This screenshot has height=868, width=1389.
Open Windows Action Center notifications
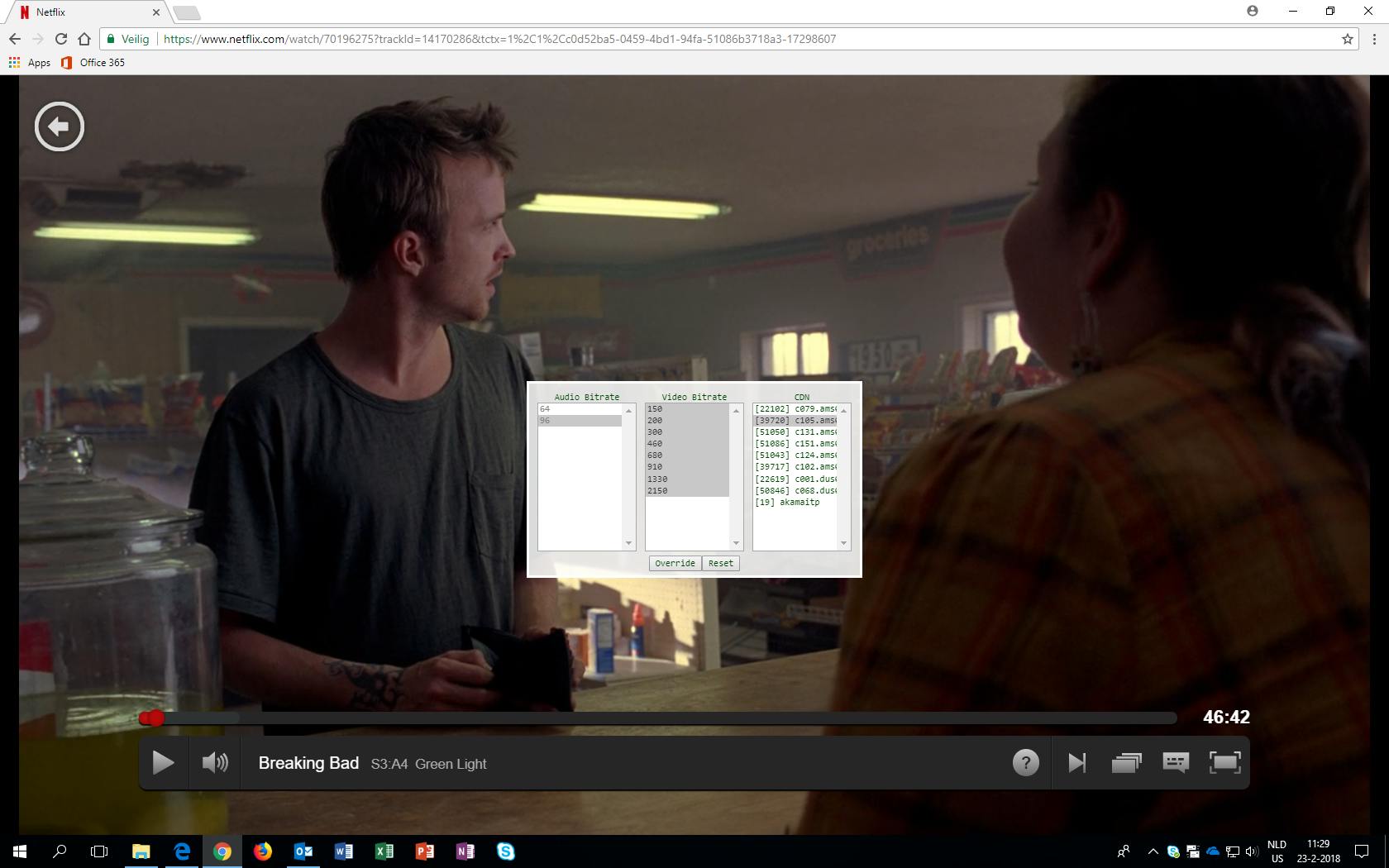coord(1362,851)
